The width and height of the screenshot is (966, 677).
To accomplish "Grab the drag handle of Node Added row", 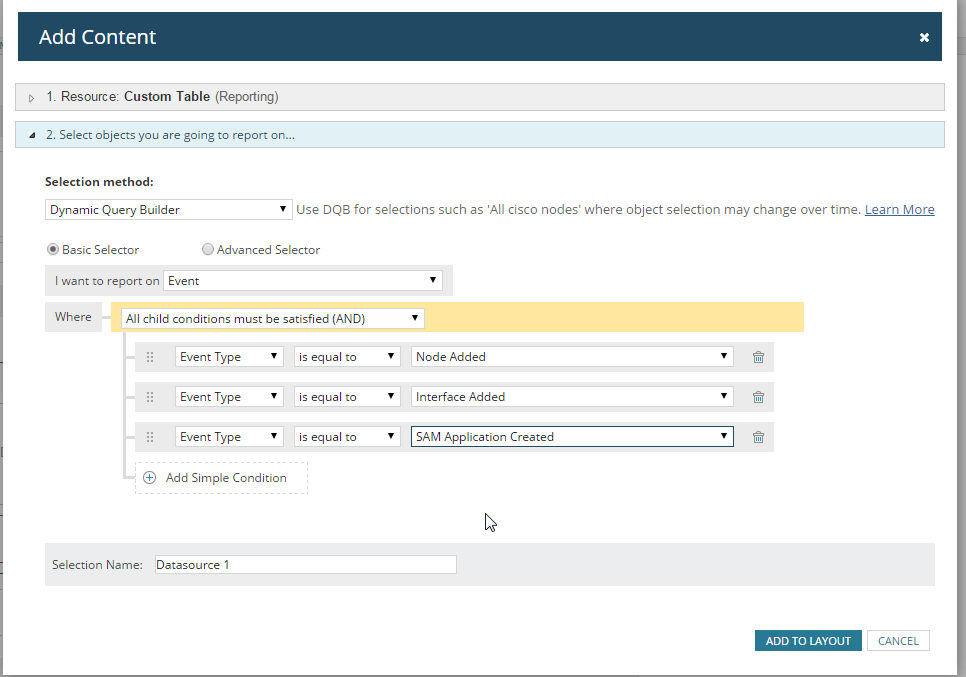I will [x=150, y=357].
